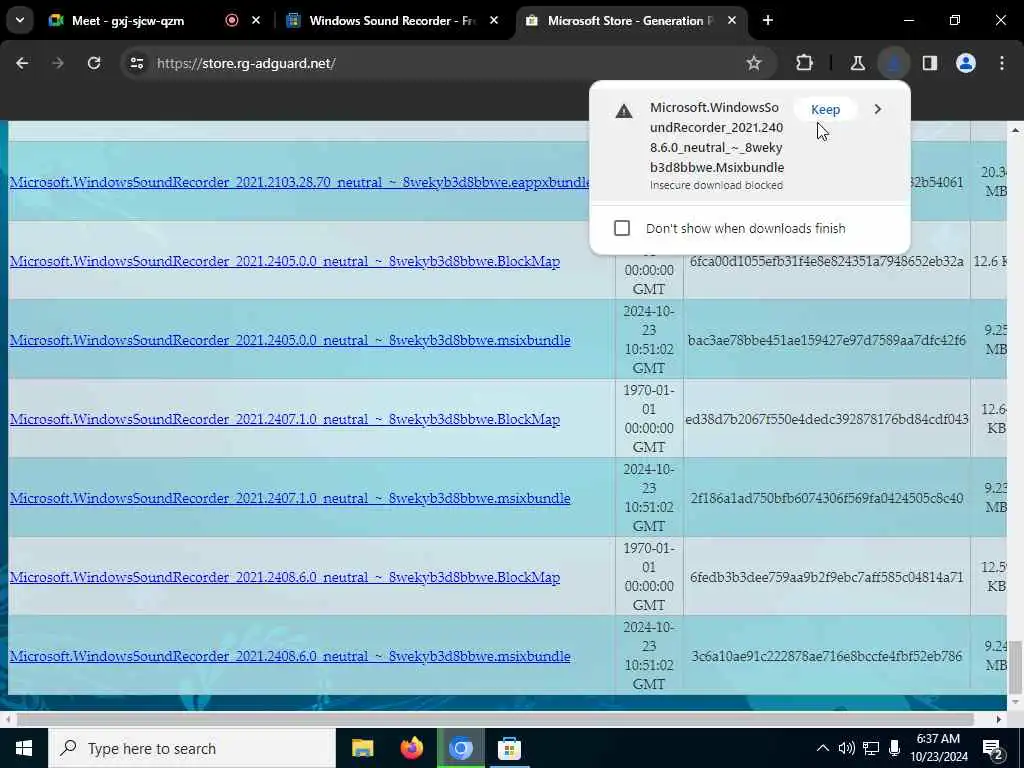Download the 2021.2408.6.0 msixbundle link
Image resolution: width=1024 pixels, height=768 pixels.
click(x=290, y=656)
